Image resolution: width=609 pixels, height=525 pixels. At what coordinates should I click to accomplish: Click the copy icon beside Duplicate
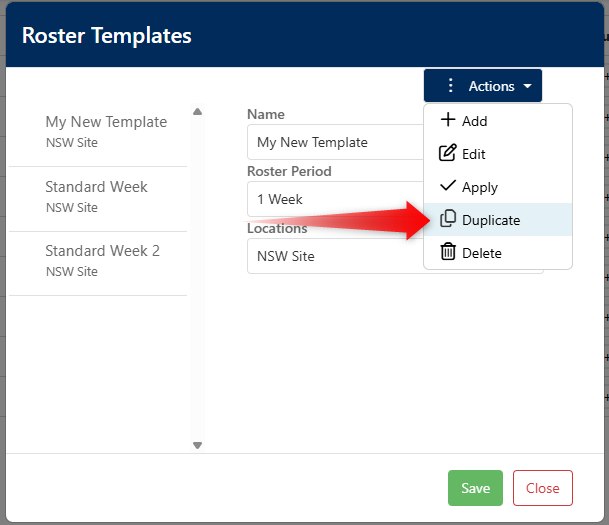[448, 220]
